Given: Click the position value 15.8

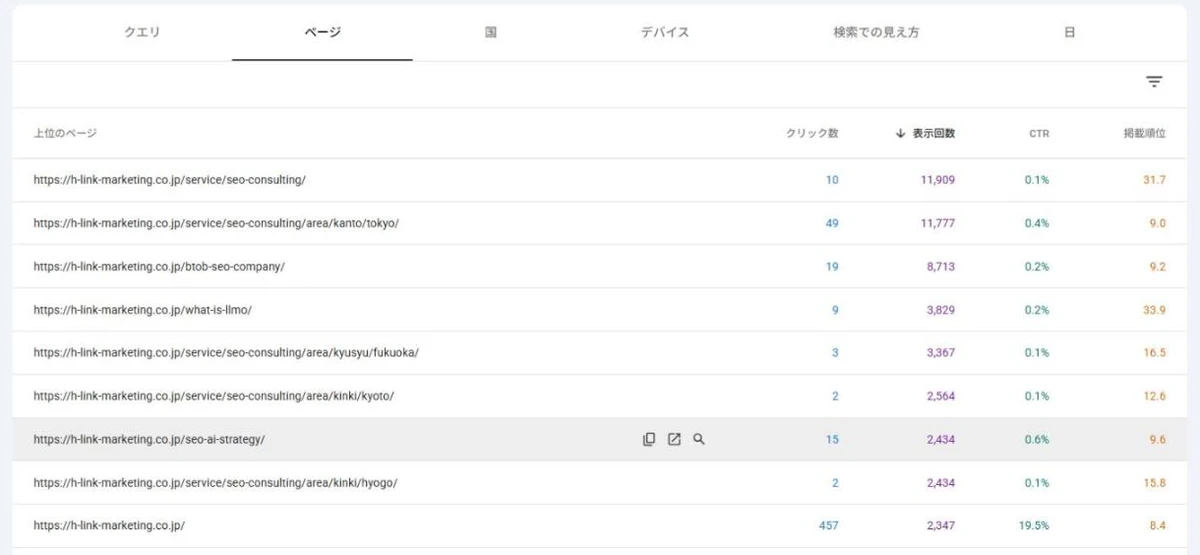Looking at the screenshot, I should pos(1155,482).
